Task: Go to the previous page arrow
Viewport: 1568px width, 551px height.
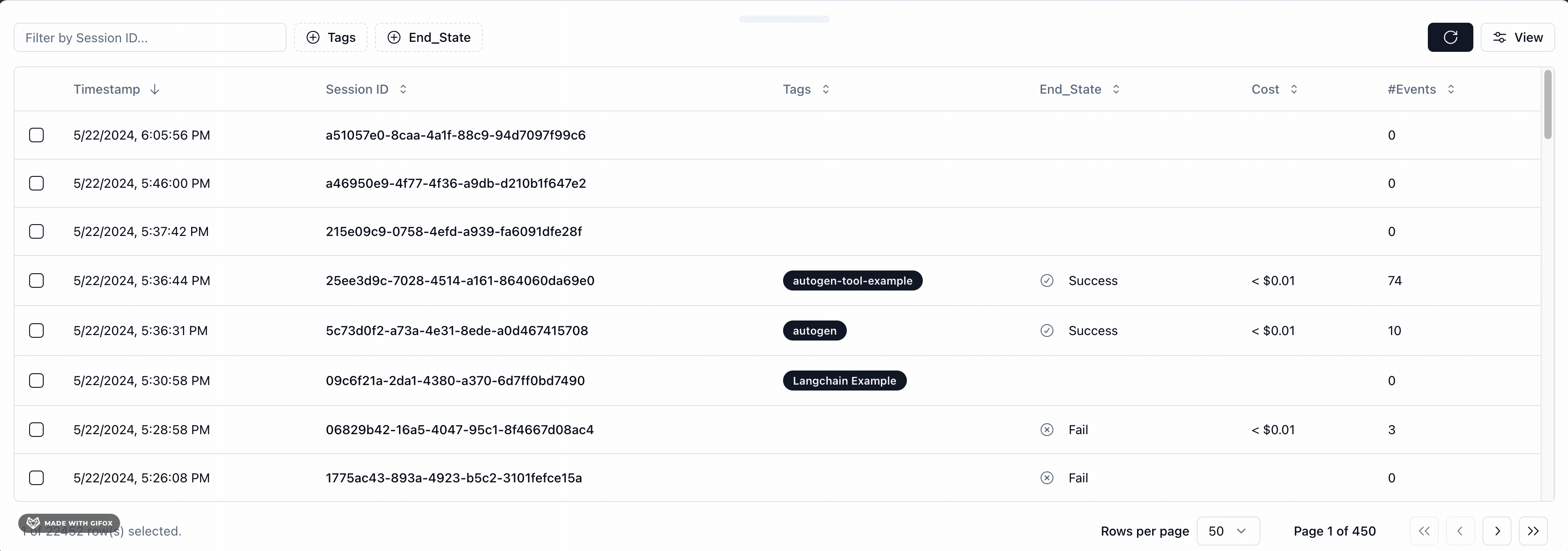Action: [1460, 531]
